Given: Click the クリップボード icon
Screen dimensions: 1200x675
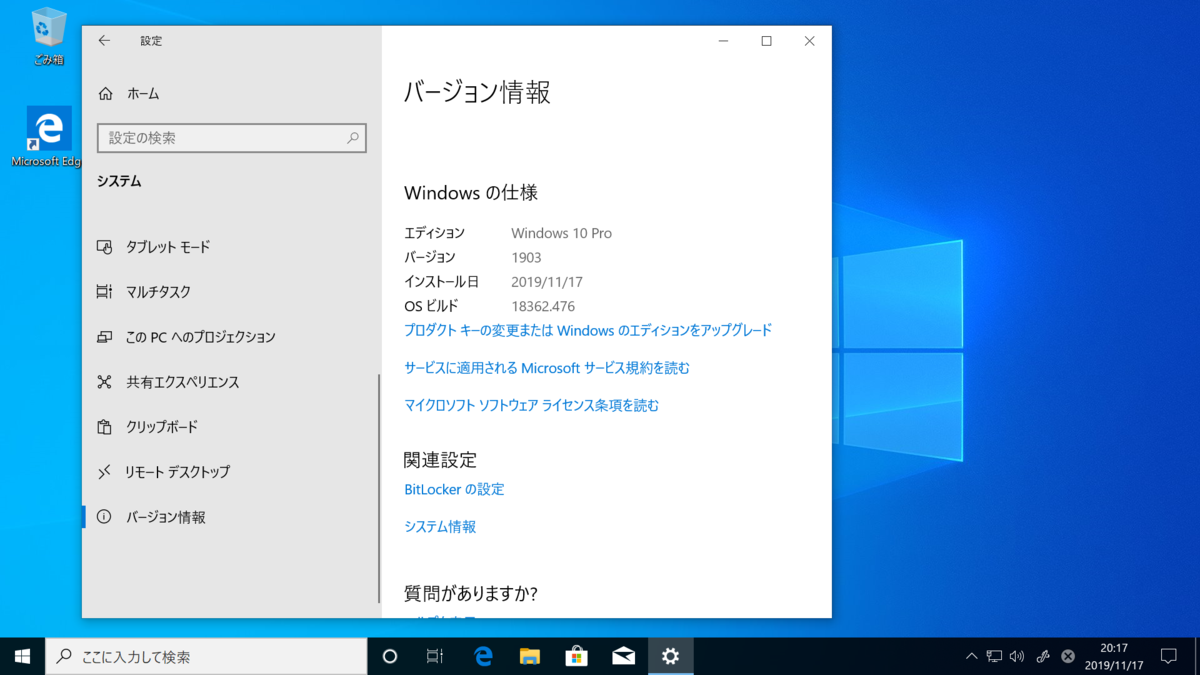Looking at the screenshot, I should [x=104, y=427].
